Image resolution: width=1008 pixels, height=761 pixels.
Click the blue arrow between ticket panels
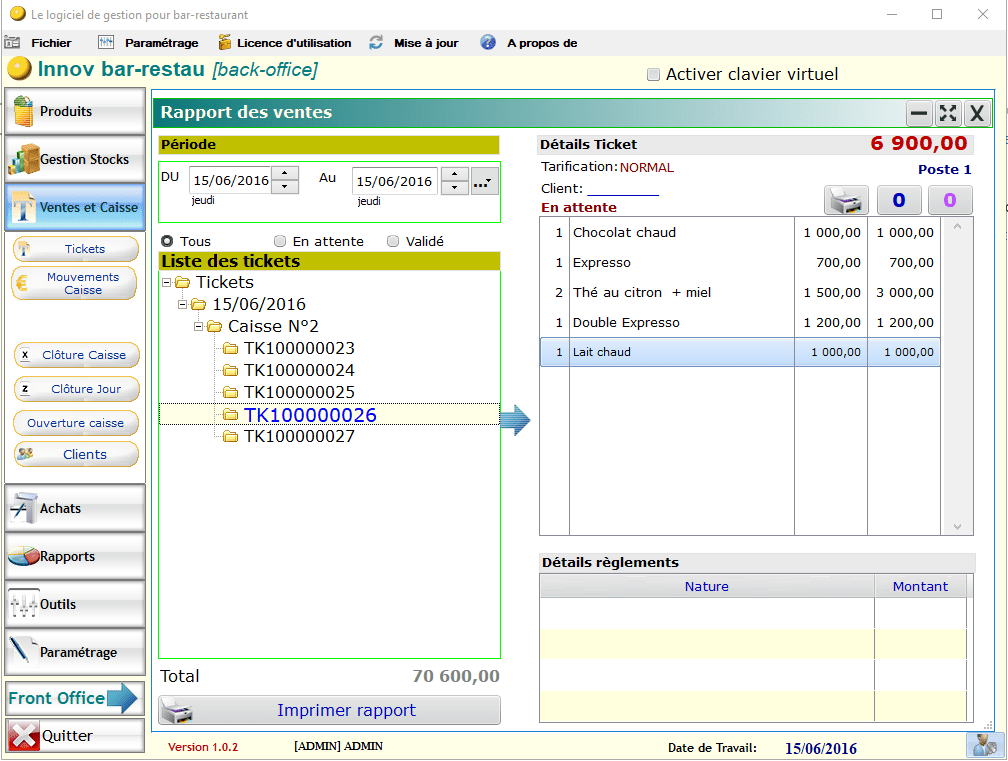point(514,421)
